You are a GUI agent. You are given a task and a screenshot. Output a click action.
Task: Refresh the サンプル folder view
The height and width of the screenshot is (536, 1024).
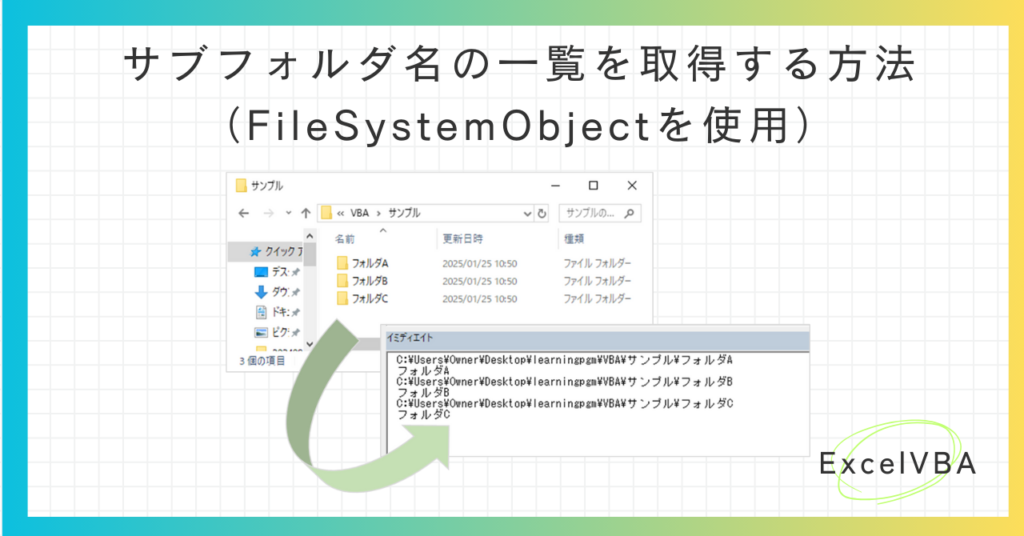point(541,213)
